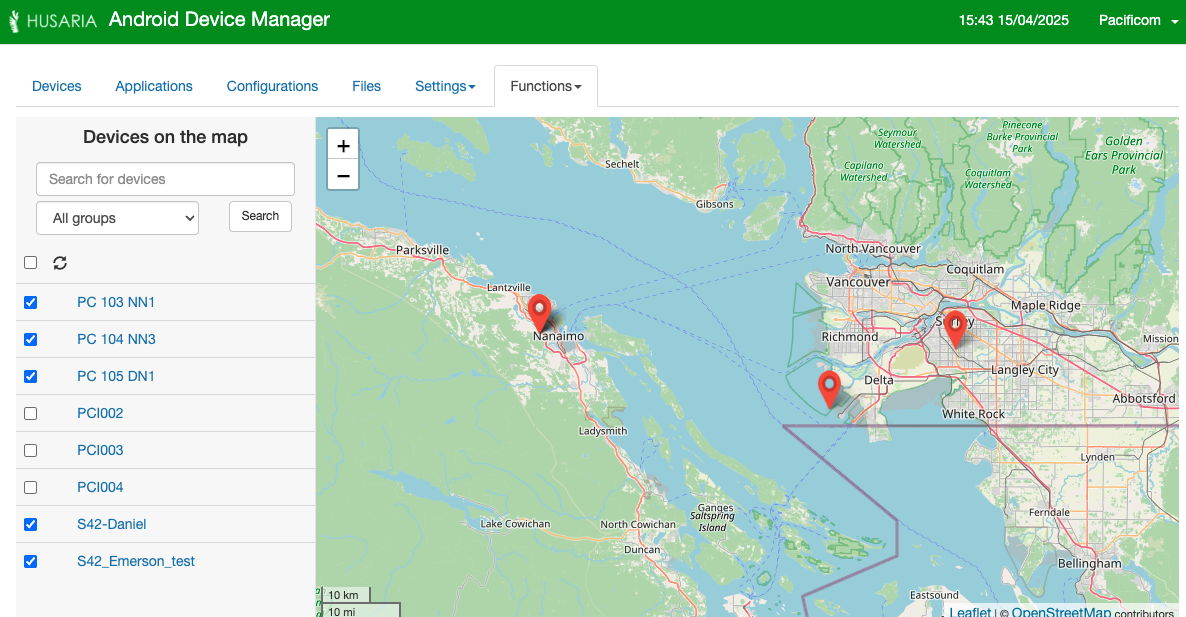Screen dimensions: 1186x617
Task: Click the Richmond label on the map
Action: (850, 336)
